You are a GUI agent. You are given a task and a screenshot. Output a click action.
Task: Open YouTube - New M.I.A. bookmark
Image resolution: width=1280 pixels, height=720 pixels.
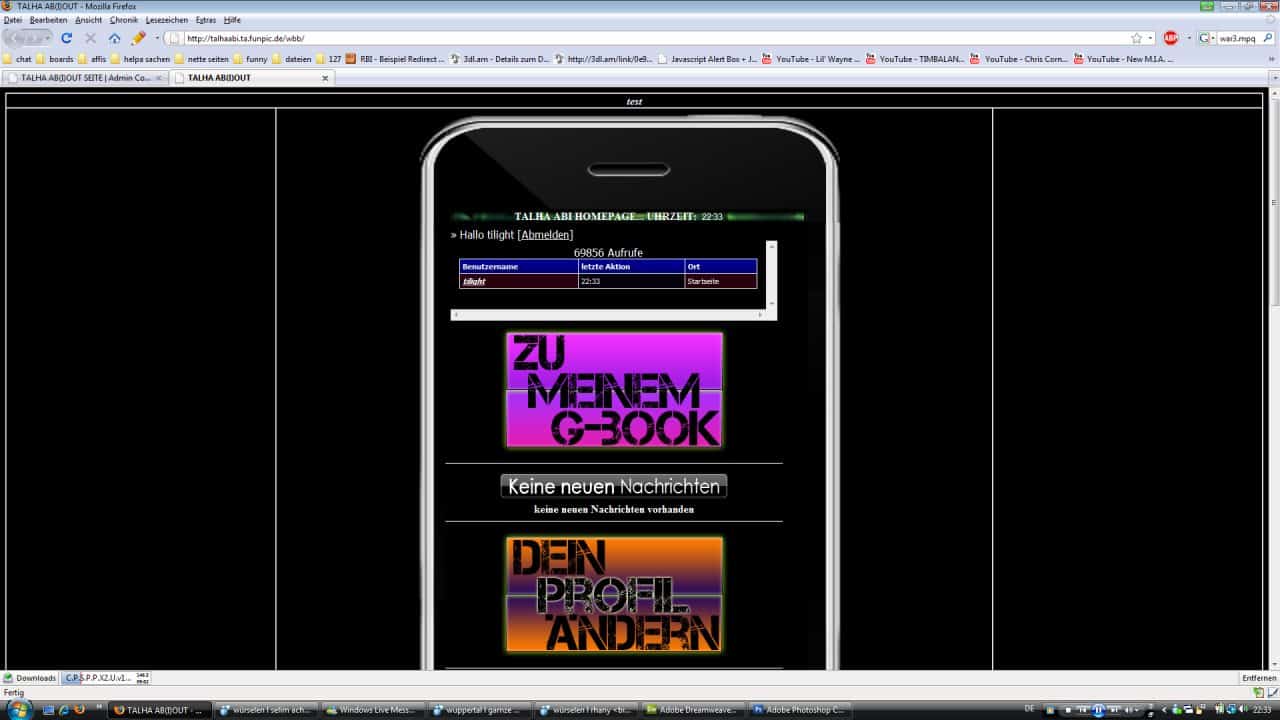click(x=1124, y=59)
